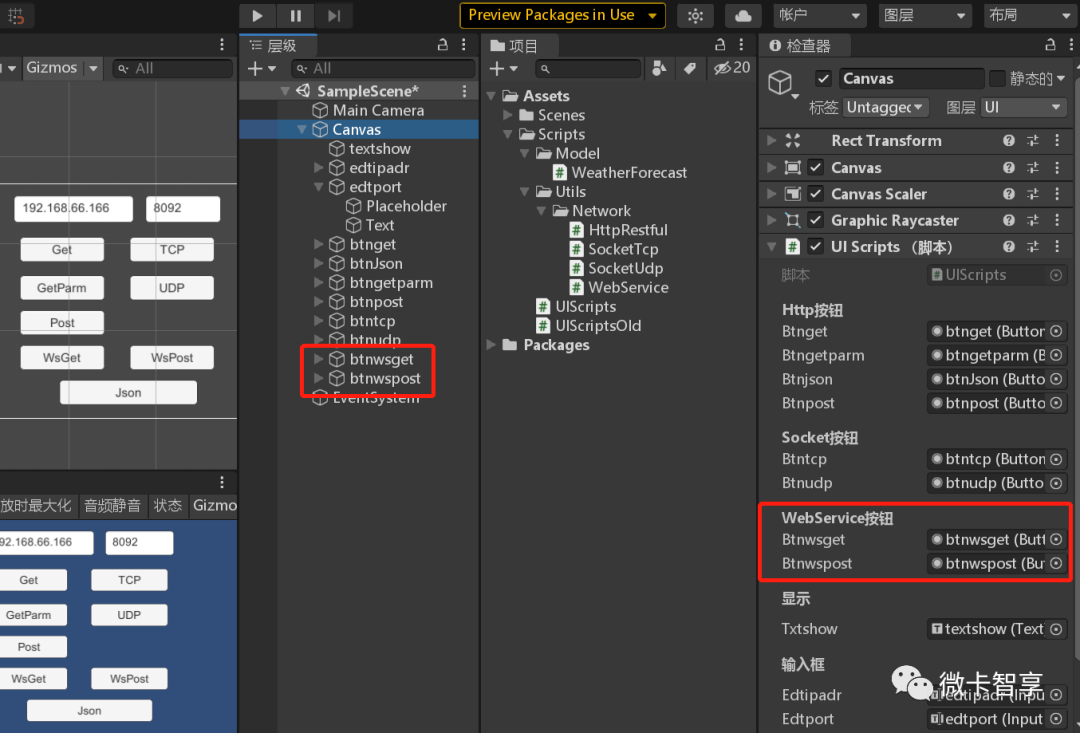
Task: Open the SampleScene row options menu
Action: (465, 91)
